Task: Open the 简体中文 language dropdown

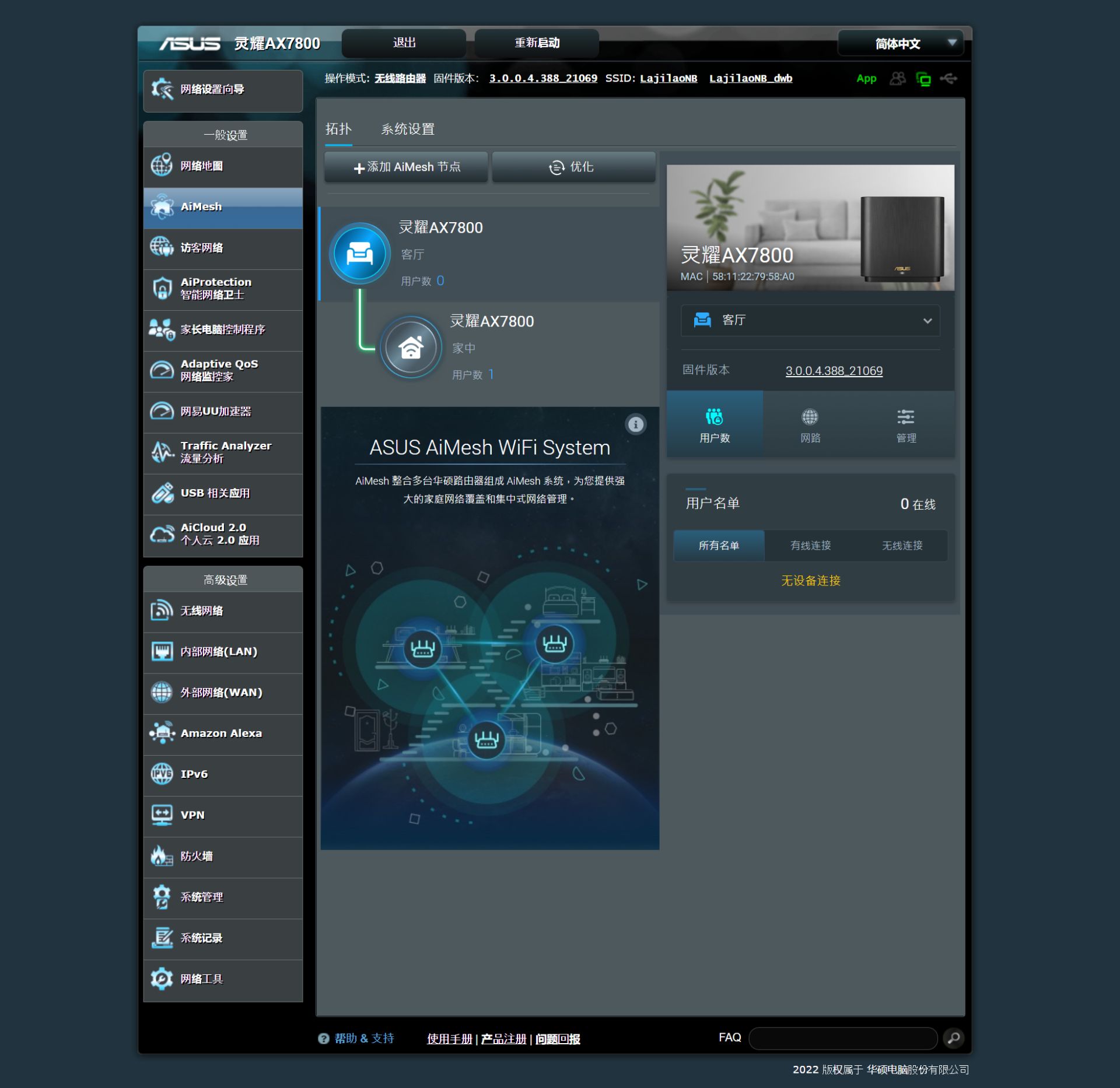Action: (x=900, y=44)
